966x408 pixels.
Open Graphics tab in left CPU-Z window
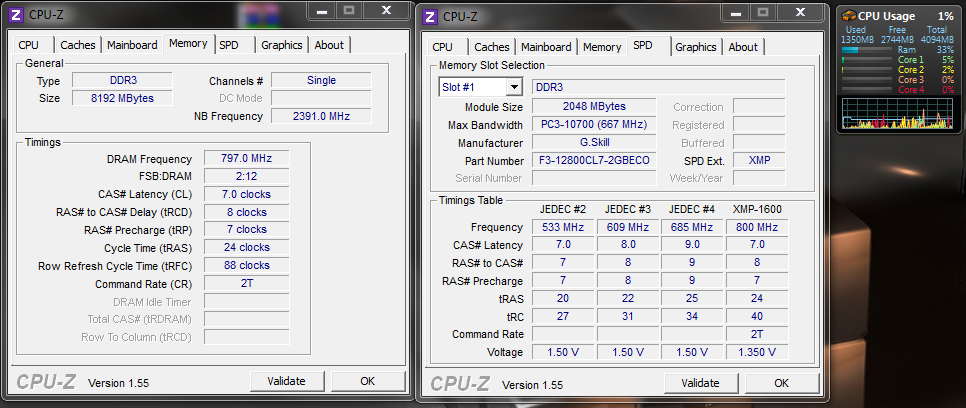[x=282, y=45]
